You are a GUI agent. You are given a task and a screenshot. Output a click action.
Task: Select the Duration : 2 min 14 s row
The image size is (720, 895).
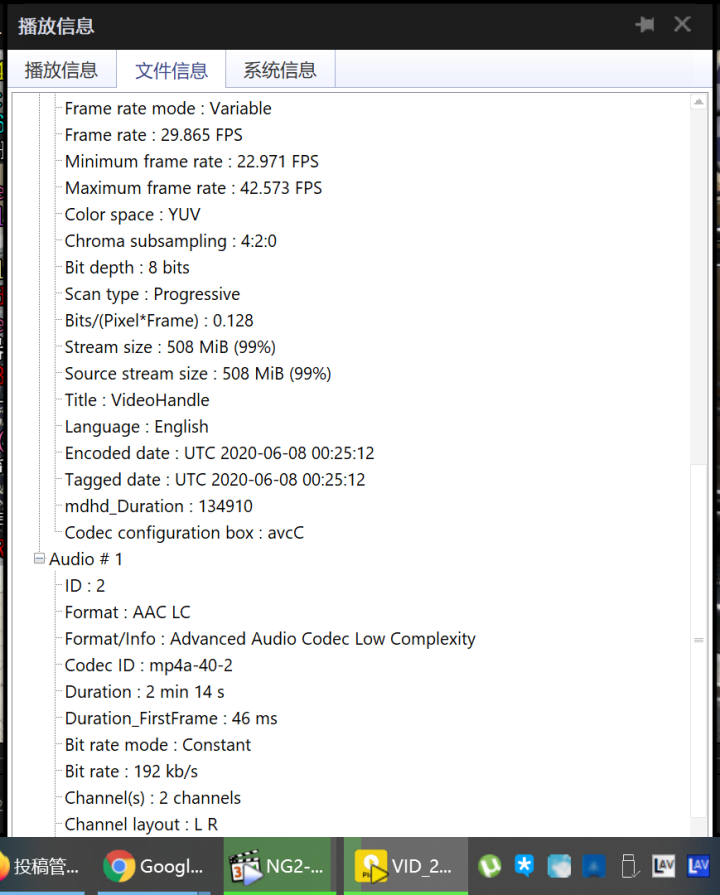[144, 692]
